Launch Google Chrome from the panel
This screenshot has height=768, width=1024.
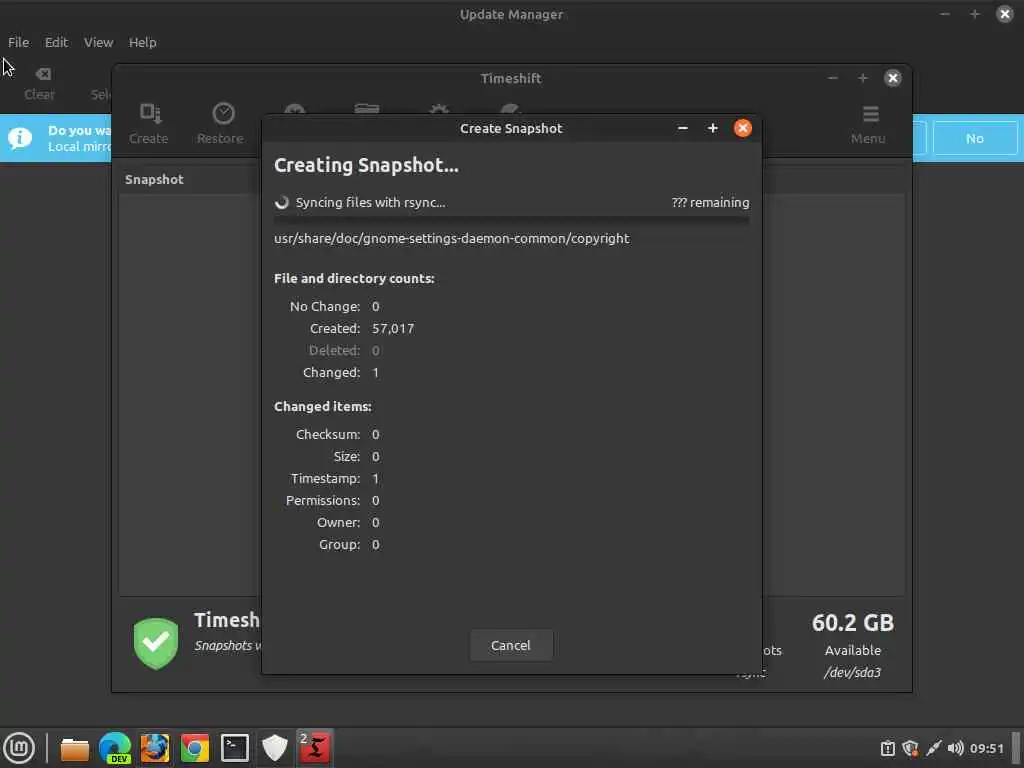[195, 748]
